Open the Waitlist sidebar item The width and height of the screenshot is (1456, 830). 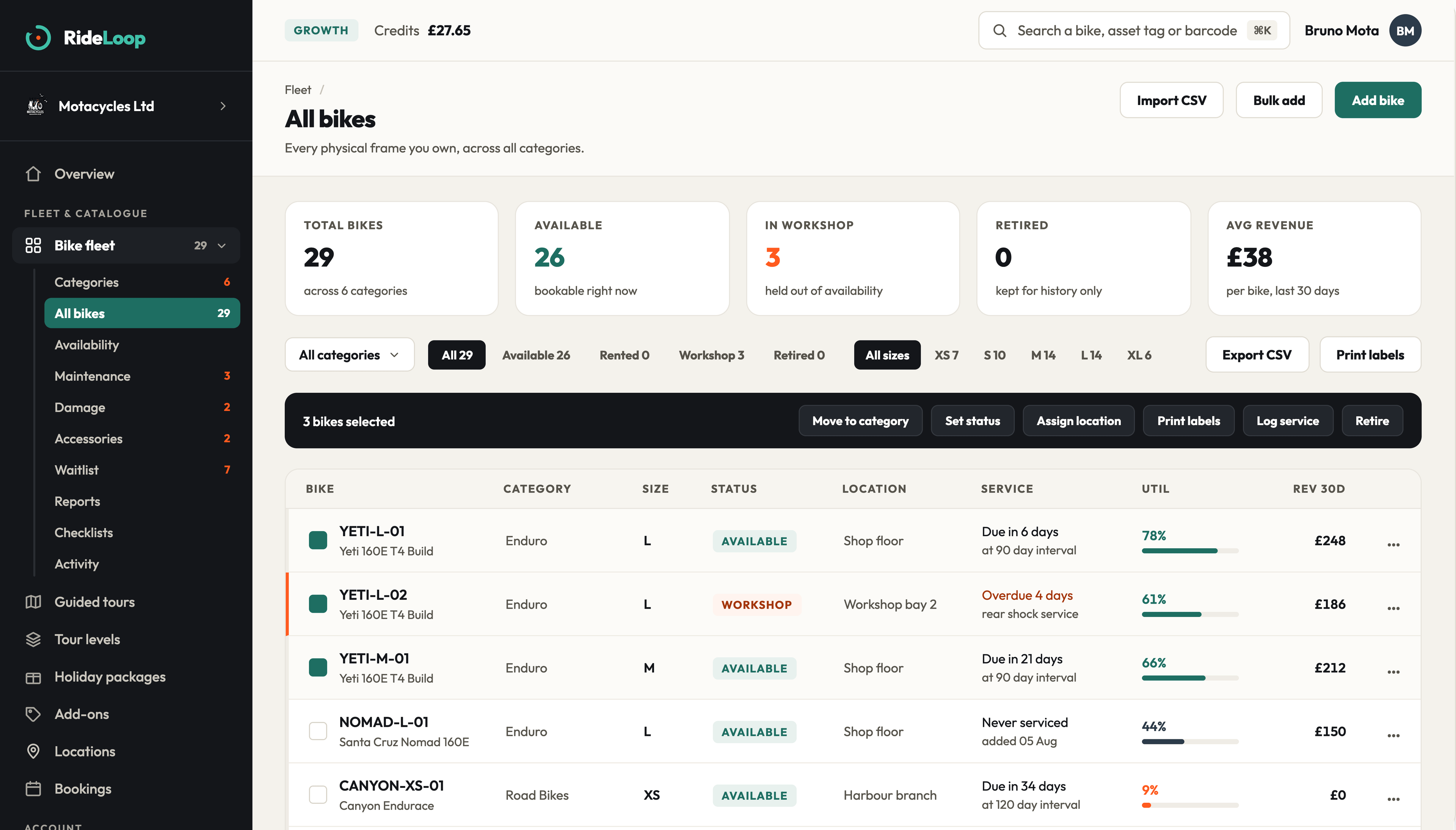pyautogui.click(x=142, y=470)
